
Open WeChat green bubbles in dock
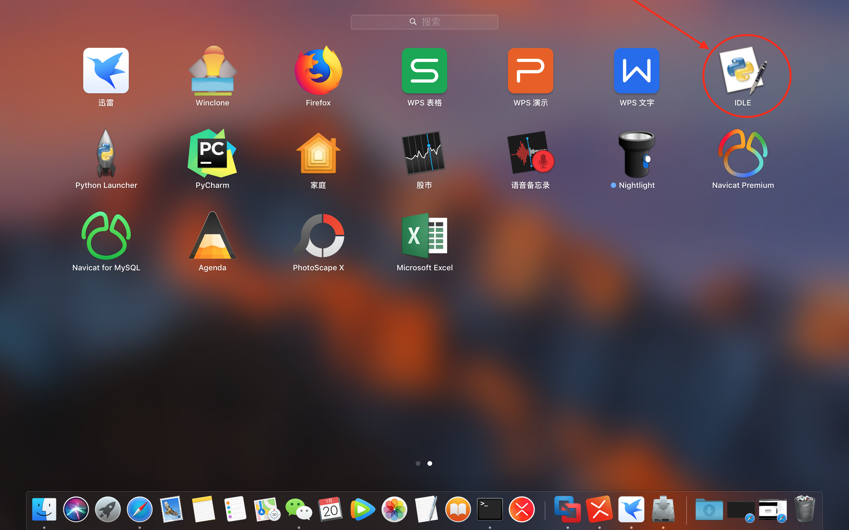click(299, 509)
